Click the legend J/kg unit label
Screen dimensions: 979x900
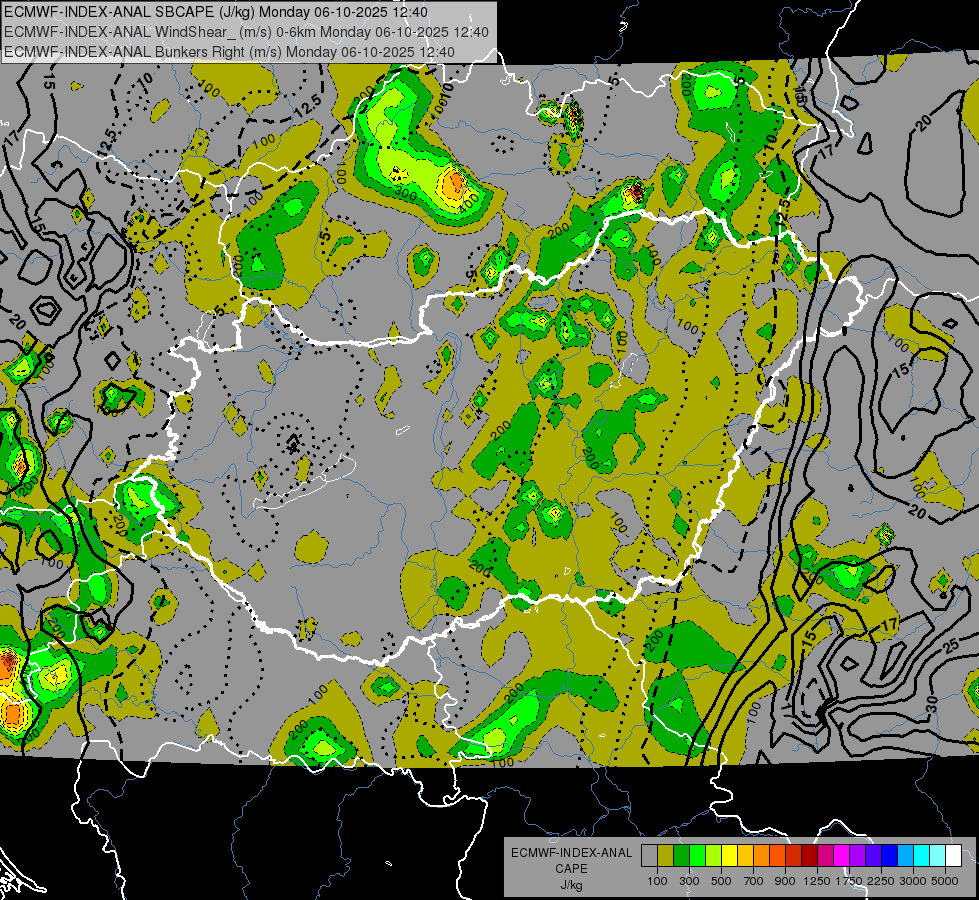click(571, 885)
